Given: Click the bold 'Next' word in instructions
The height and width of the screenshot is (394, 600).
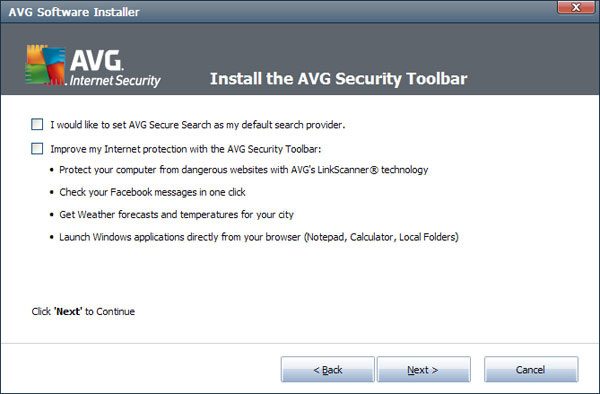Looking at the screenshot, I should tap(69, 311).
